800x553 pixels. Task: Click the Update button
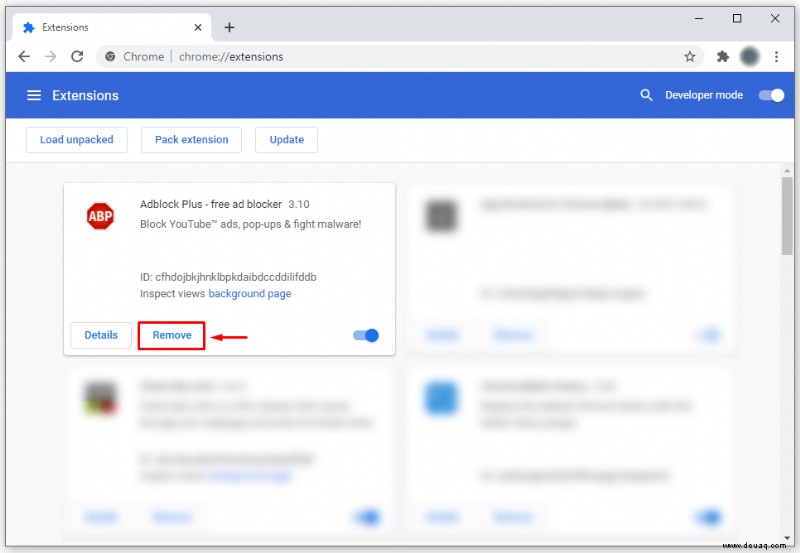286,140
